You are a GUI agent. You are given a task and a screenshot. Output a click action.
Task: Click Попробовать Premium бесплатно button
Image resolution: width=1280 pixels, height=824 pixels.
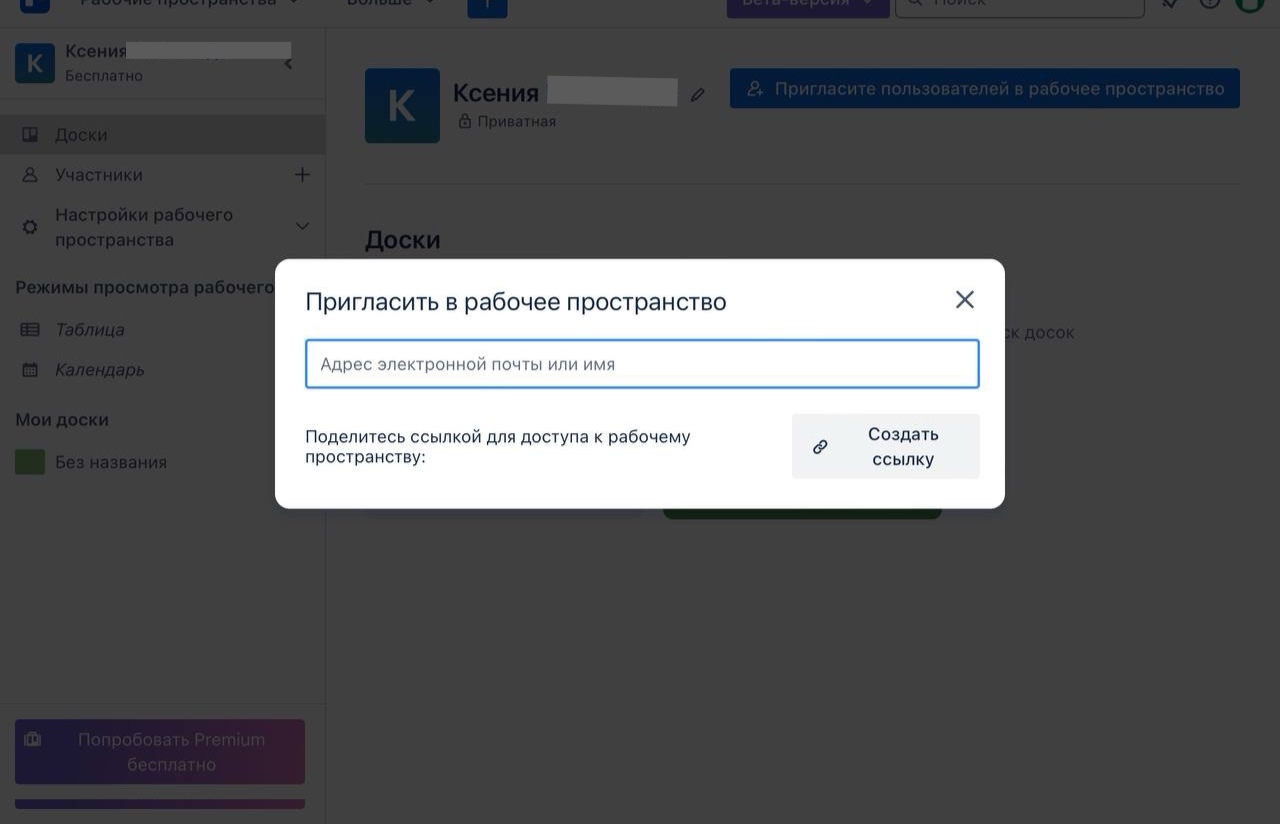point(160,752)
